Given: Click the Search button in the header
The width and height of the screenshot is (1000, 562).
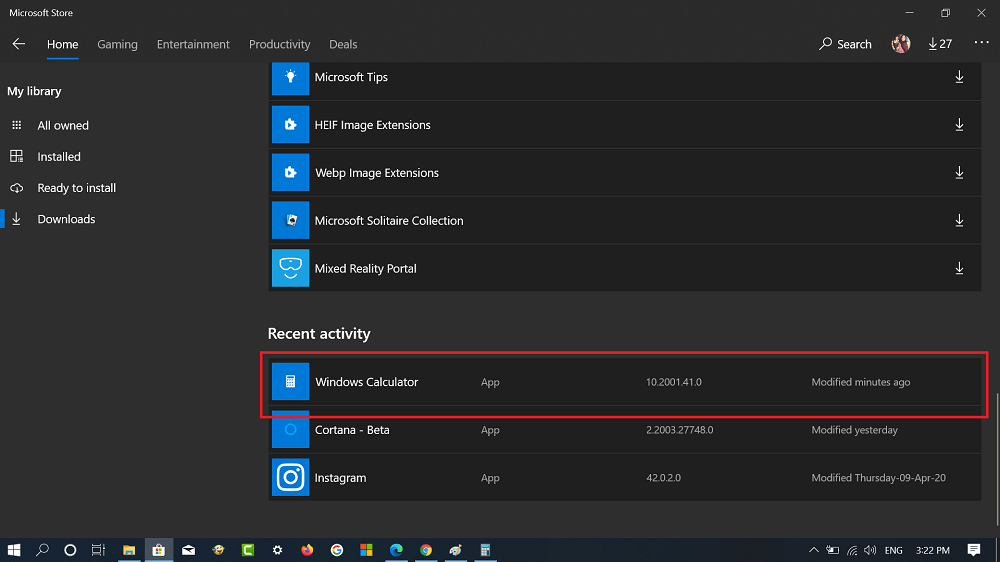Looking at the screenshot, I should point(845,44).
